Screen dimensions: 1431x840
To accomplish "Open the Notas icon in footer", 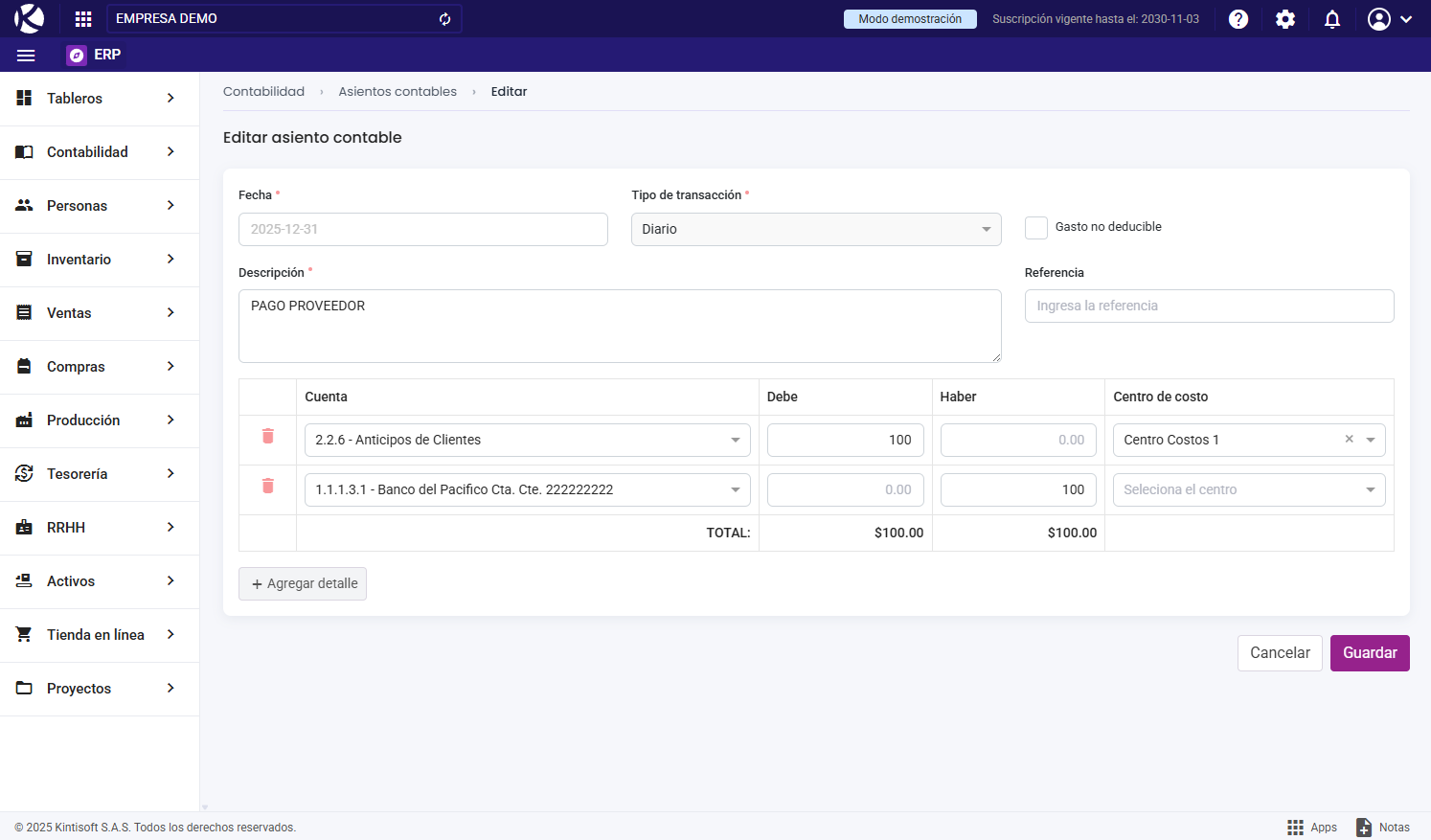I will point(1383,827).
